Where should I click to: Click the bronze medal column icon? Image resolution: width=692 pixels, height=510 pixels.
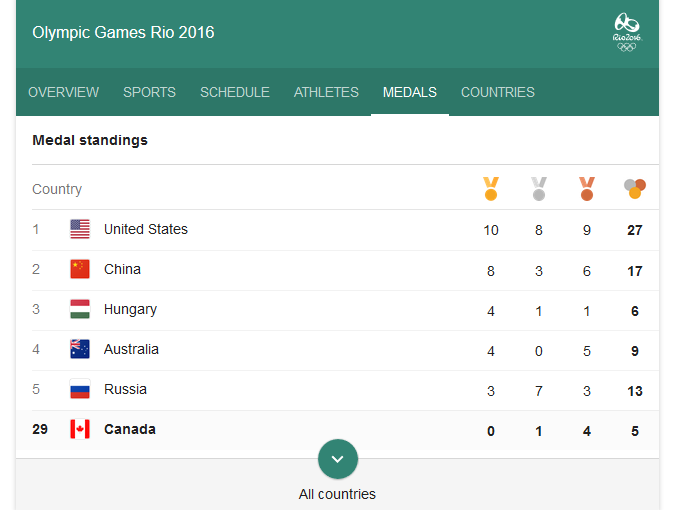[587, 188]
